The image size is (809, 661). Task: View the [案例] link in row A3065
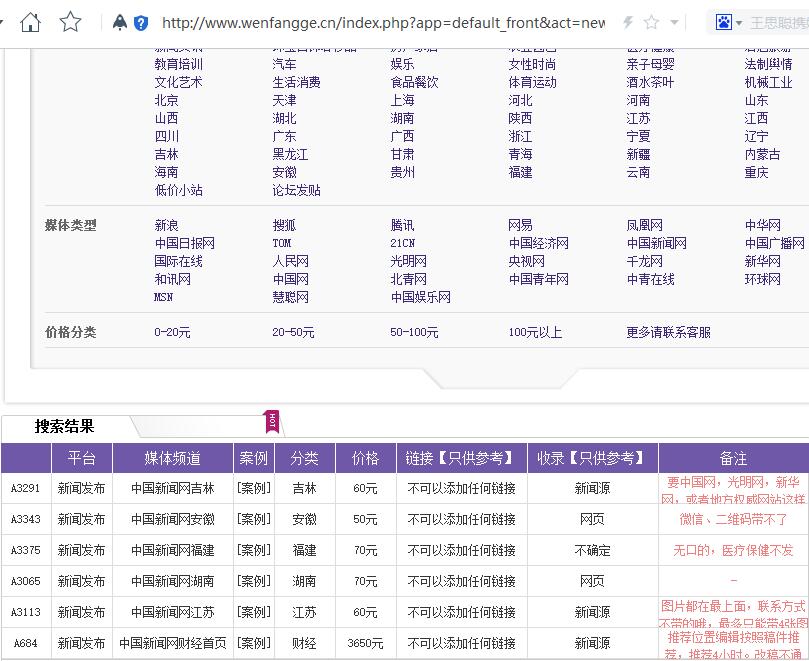tap(254, 581)
